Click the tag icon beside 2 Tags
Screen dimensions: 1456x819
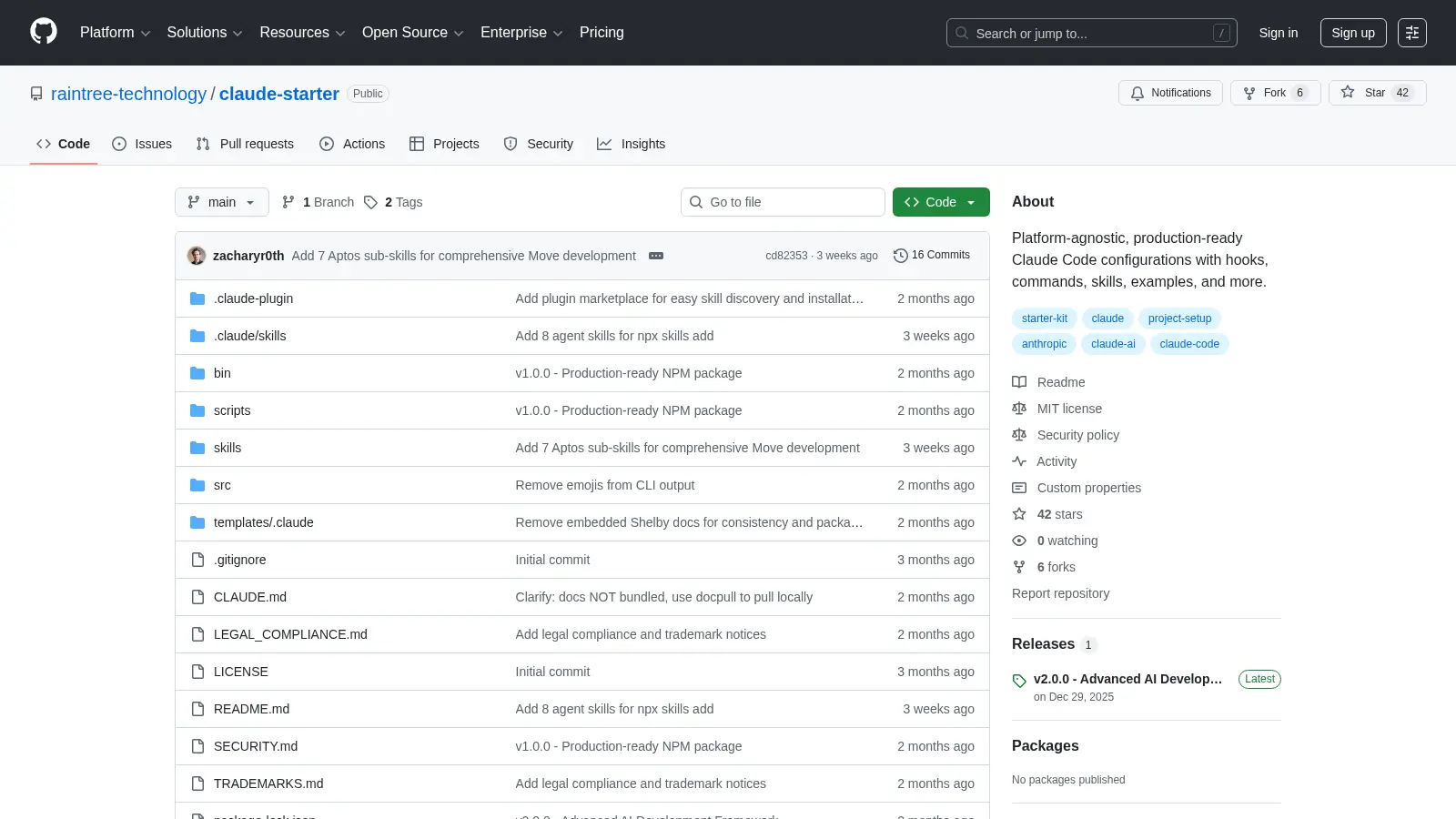(370, 202)
